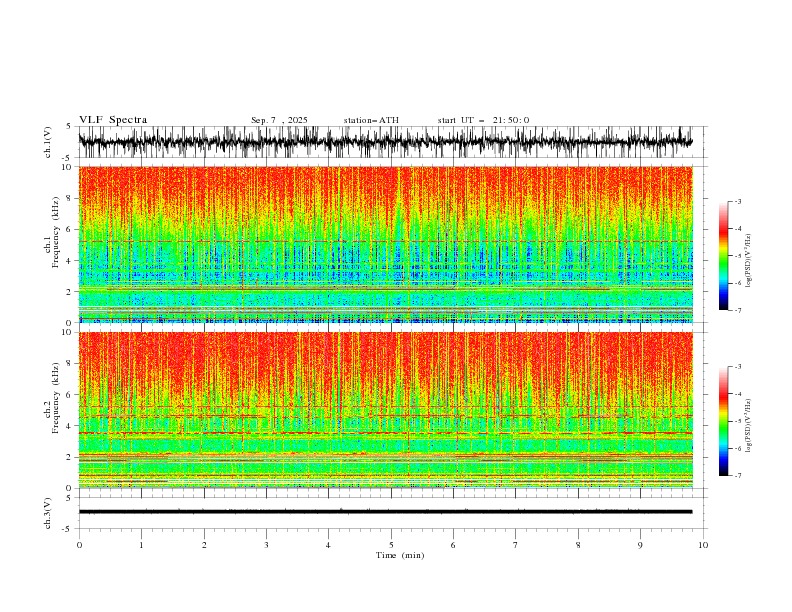Click inside the ch.1 spectrogram panel
The image size is (792, 612).
pyautogui.click(x=385, y=244)
